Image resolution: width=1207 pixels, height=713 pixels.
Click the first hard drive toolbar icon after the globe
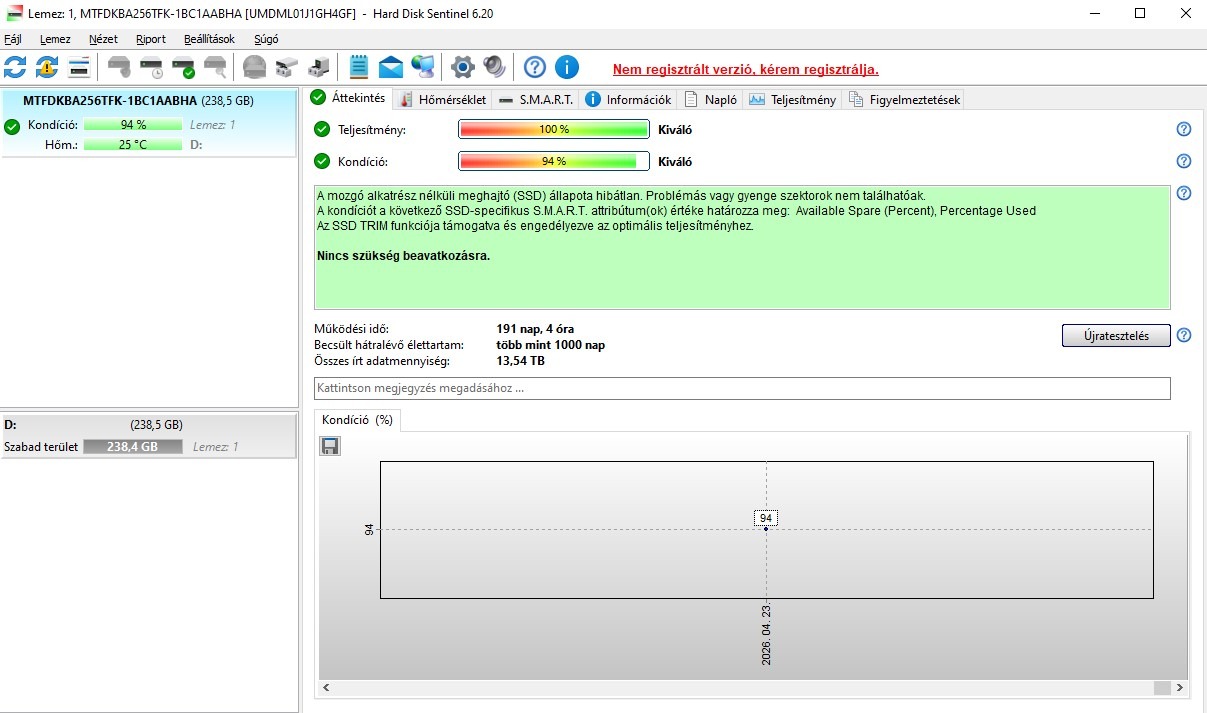(x=287, y=67)
